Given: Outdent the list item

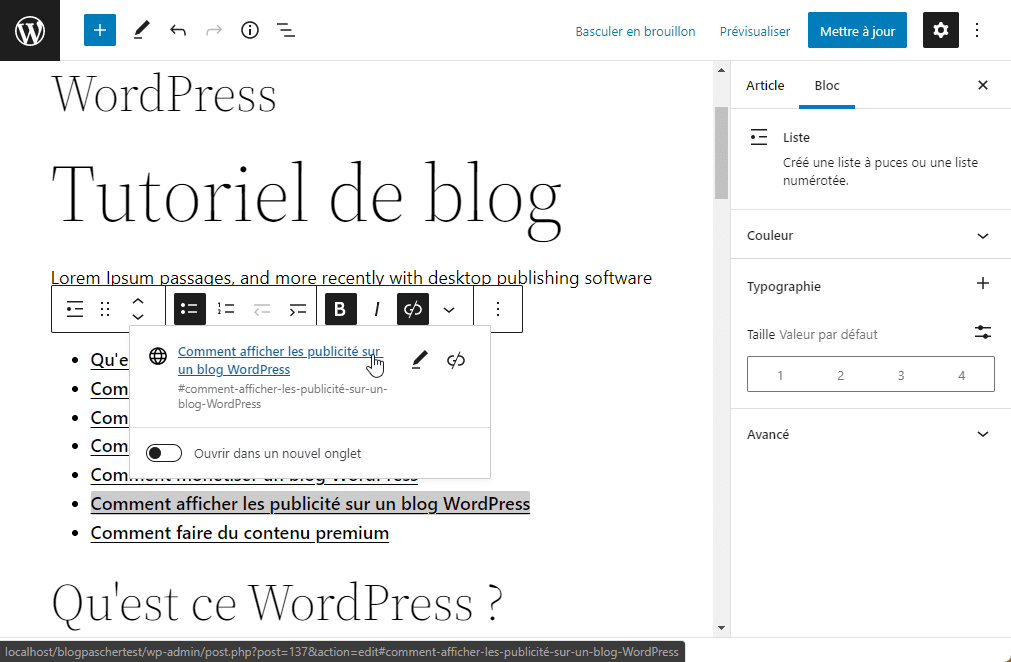Looking at the screenshot, I should tap(262, 309).
